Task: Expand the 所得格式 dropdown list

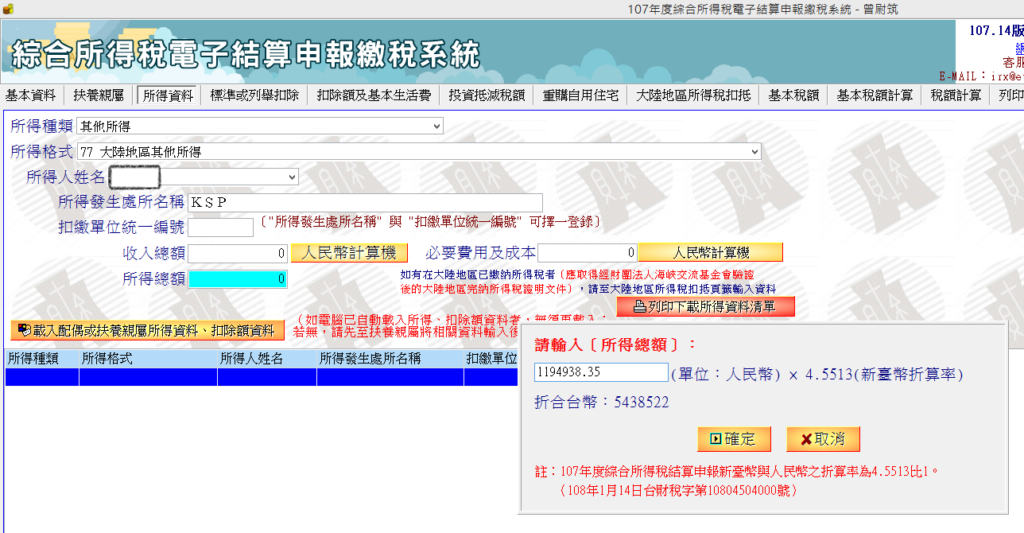Action: coord(755,152)
